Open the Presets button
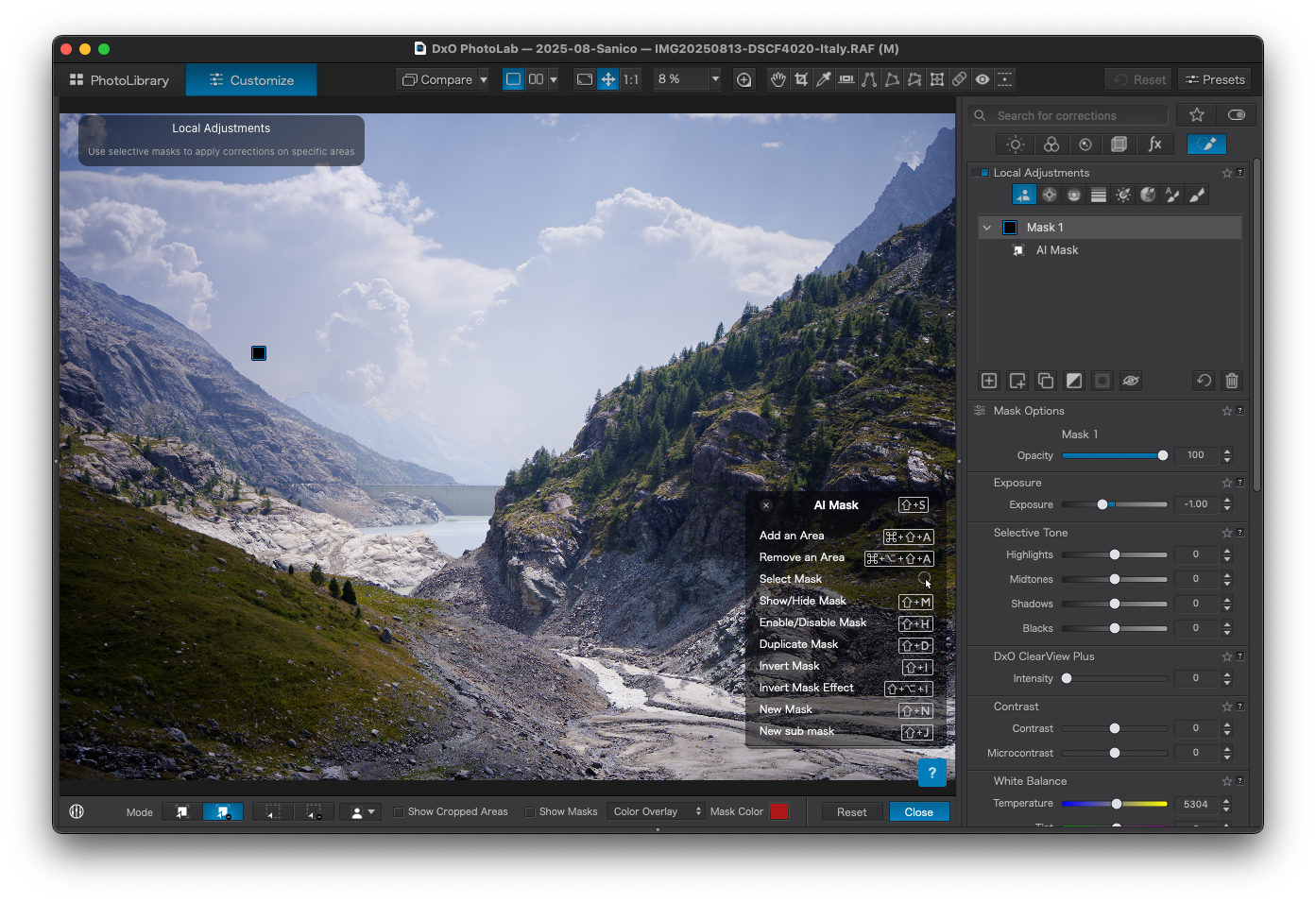 pyautogui.click(x=1214, y=79)
